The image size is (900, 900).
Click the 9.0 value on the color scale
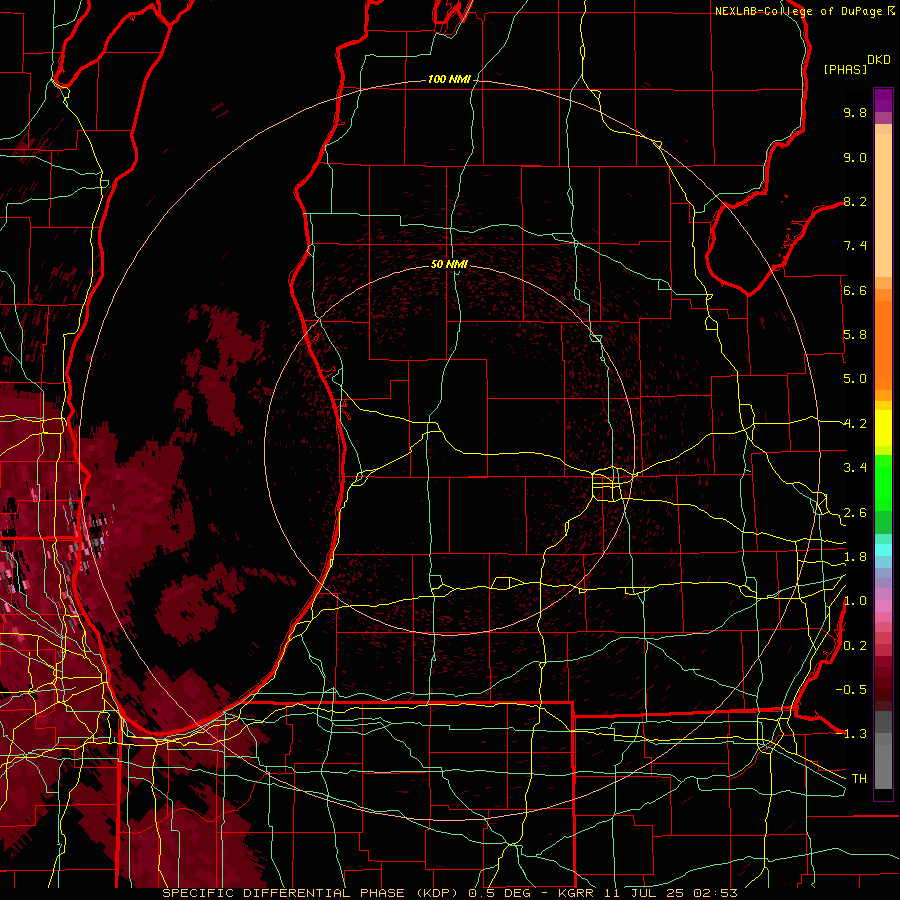[x=855, y=157]
